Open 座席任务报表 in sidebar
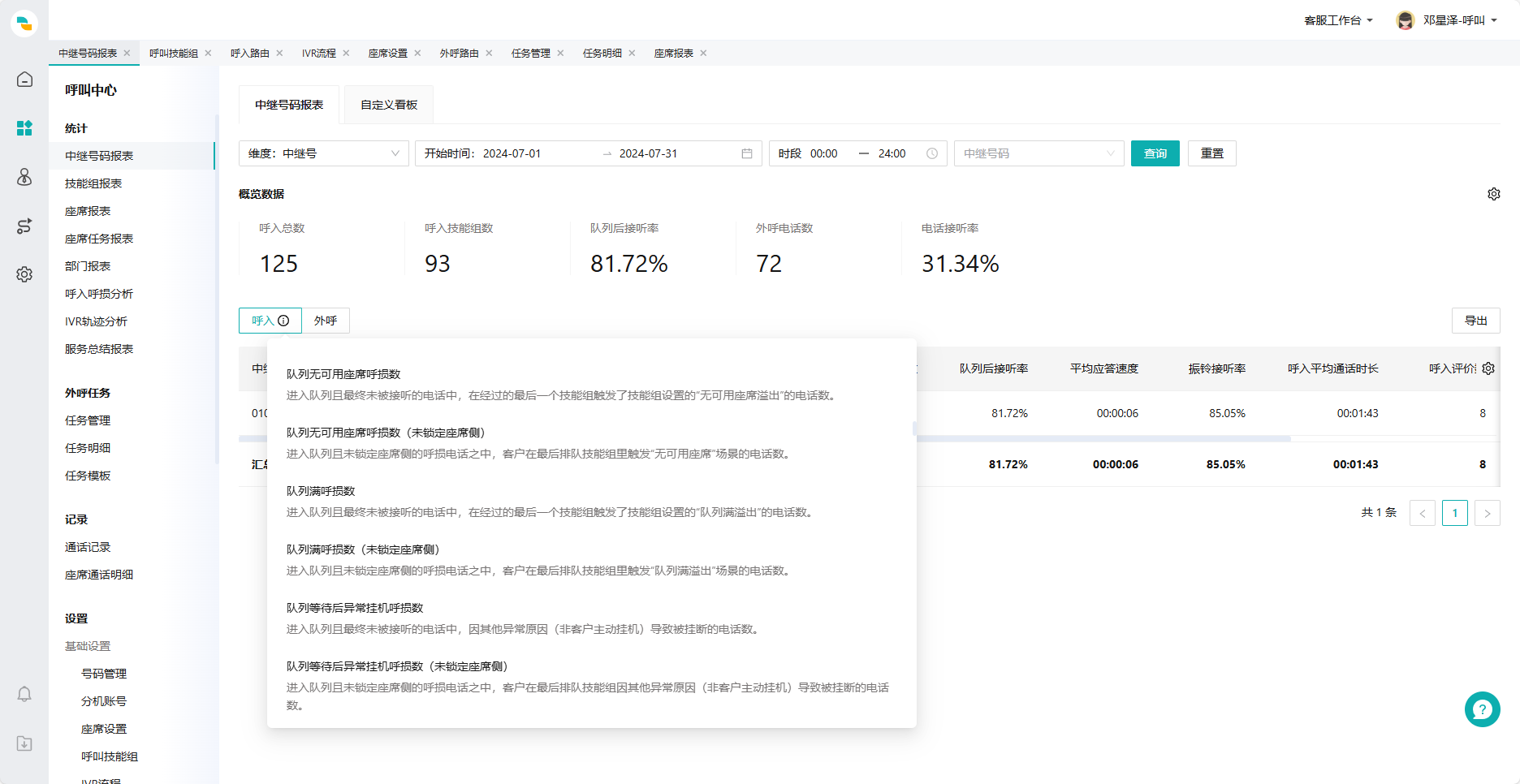The height and width of the screenshot is (784, 1520). coord(99,239)
